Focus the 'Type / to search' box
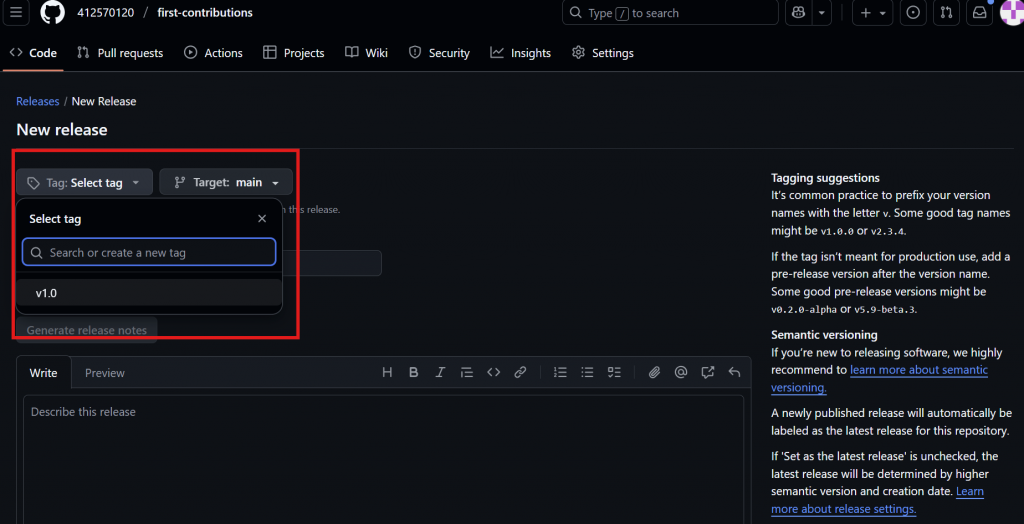Image resolution: width=1024 pixels, height=524 pixels. 670,12
